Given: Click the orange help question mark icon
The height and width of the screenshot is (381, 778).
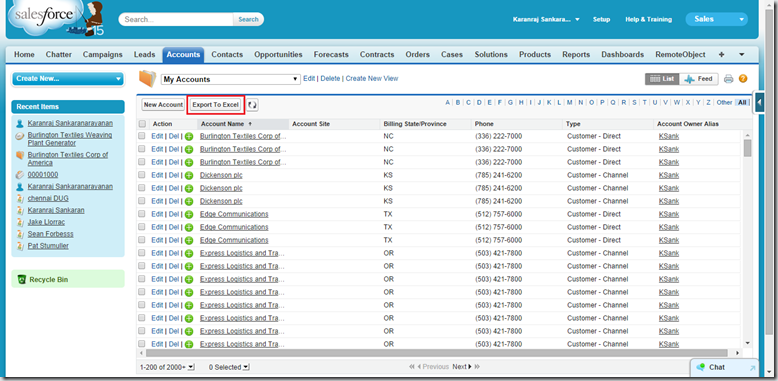Looking at the screenshot, I should click(x=743, y=79).
